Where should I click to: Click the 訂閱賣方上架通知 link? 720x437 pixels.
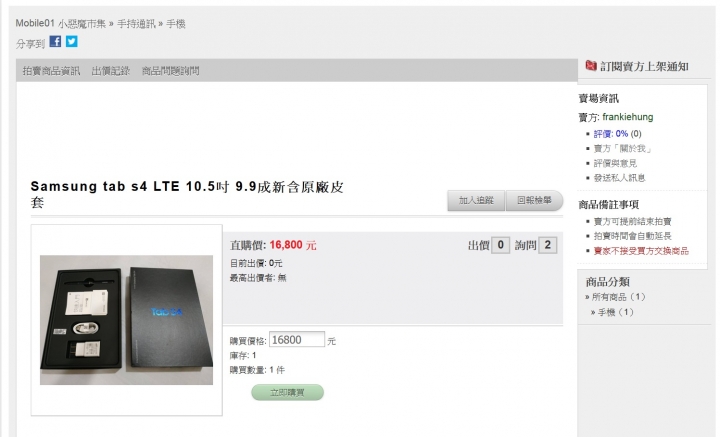[x=644, y=66]
